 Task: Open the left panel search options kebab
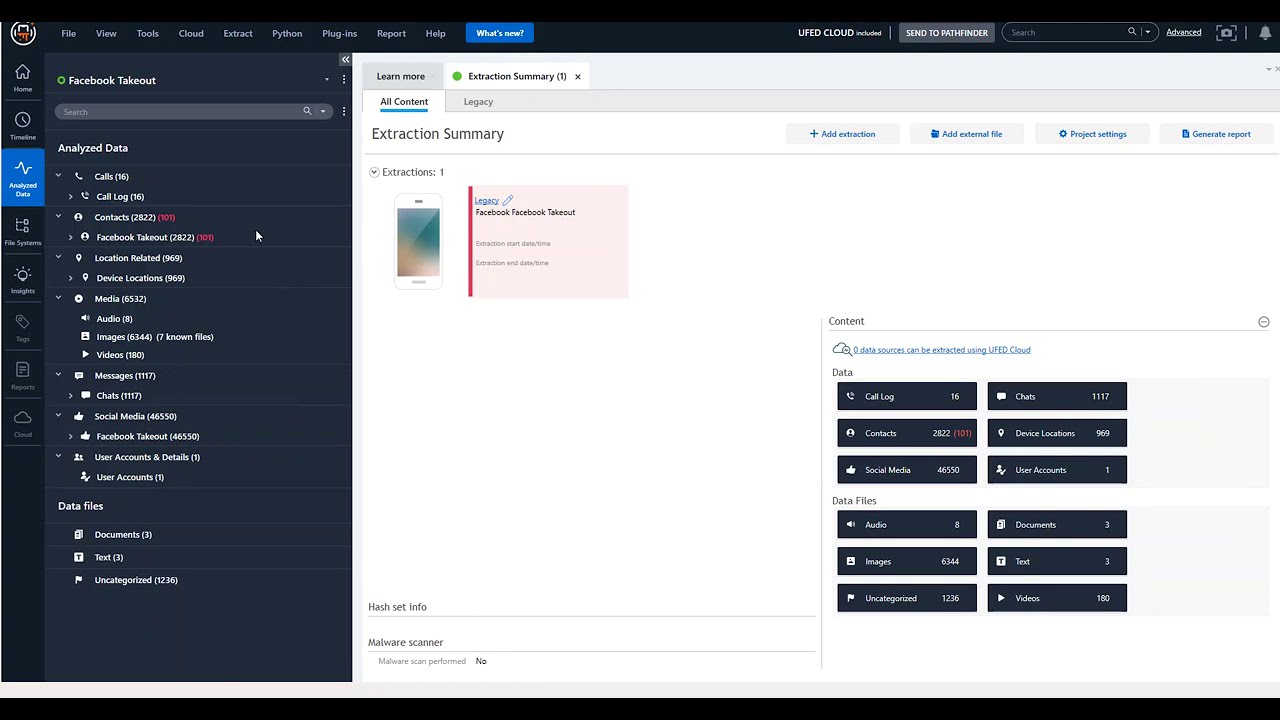point(344,111)
